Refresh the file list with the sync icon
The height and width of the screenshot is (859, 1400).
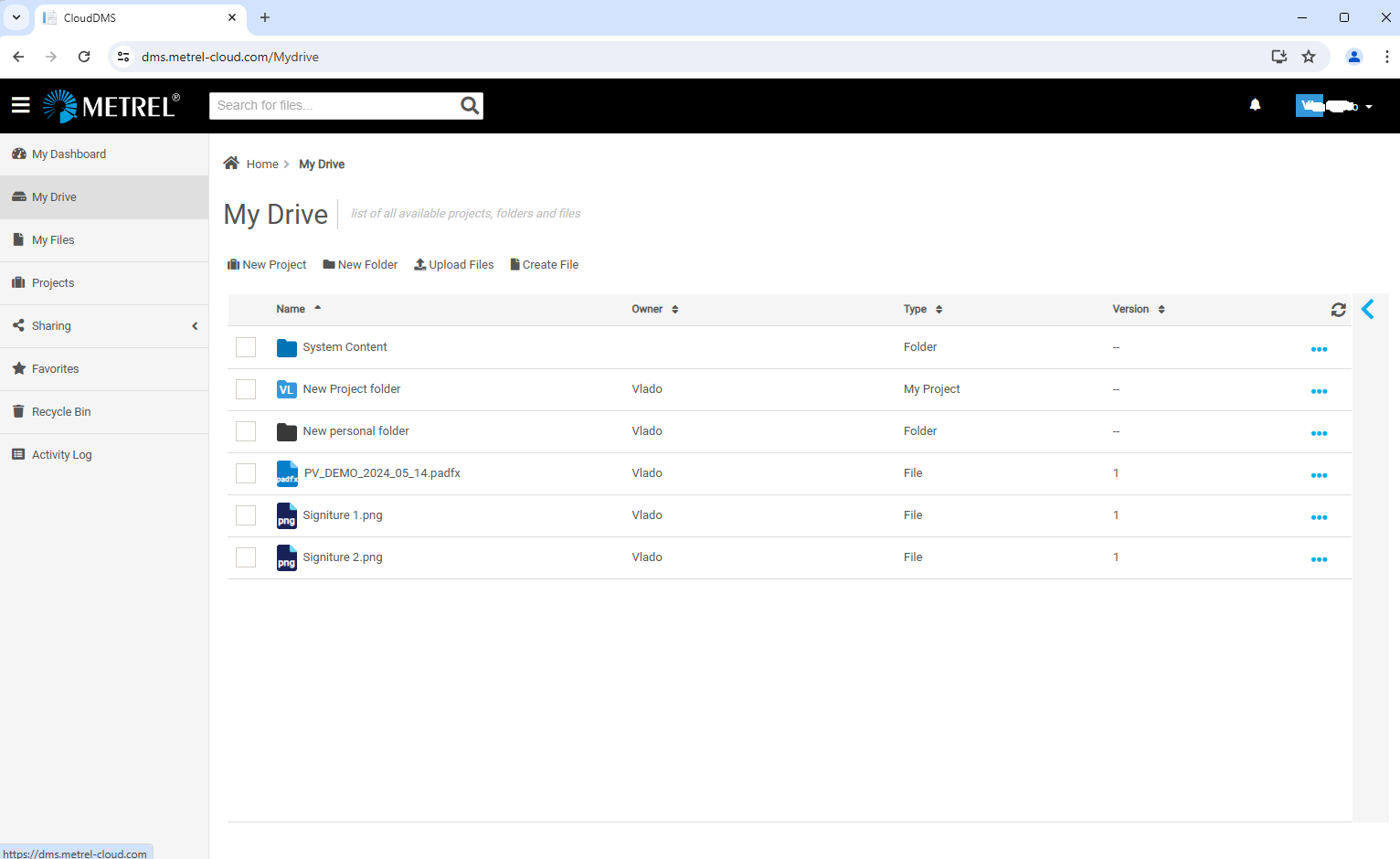[x=1338, y=310]
